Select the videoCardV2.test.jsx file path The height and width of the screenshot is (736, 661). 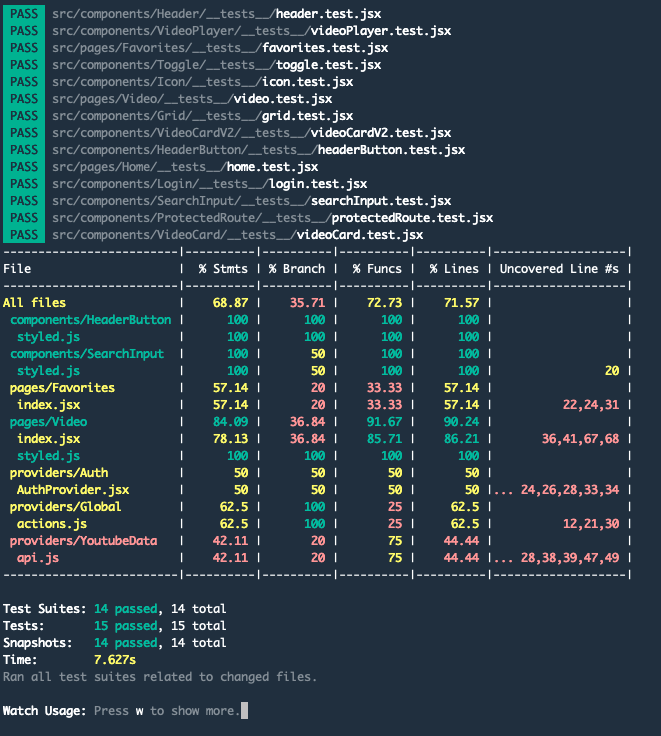(x=252, y=133)
